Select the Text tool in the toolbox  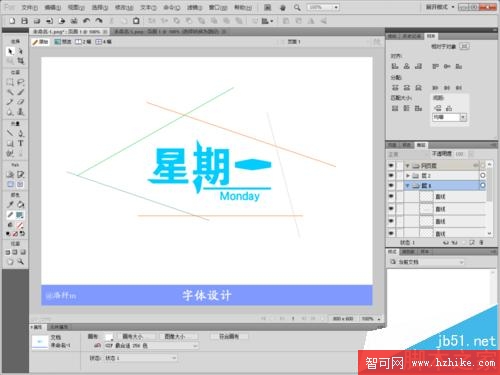[21, 143]
